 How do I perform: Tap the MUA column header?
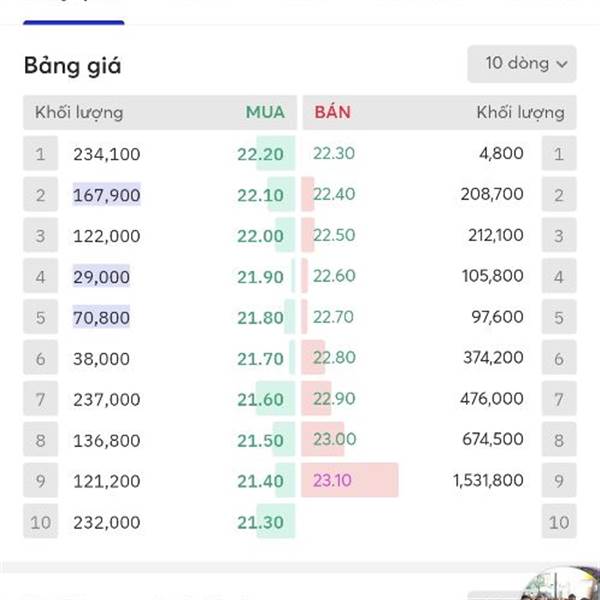[265, 112]
